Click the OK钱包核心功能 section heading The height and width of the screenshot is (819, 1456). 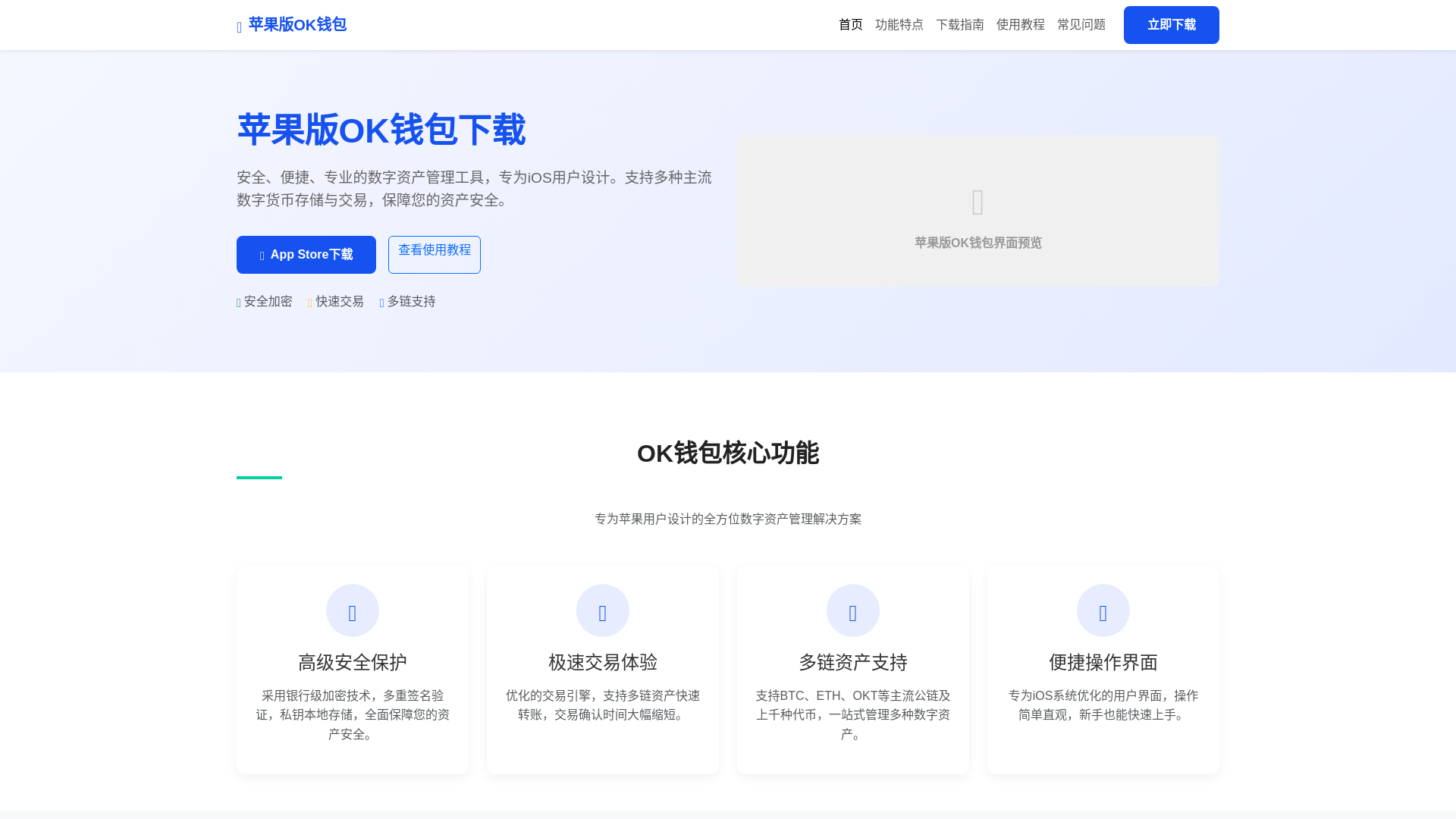(x=728, y=453)
